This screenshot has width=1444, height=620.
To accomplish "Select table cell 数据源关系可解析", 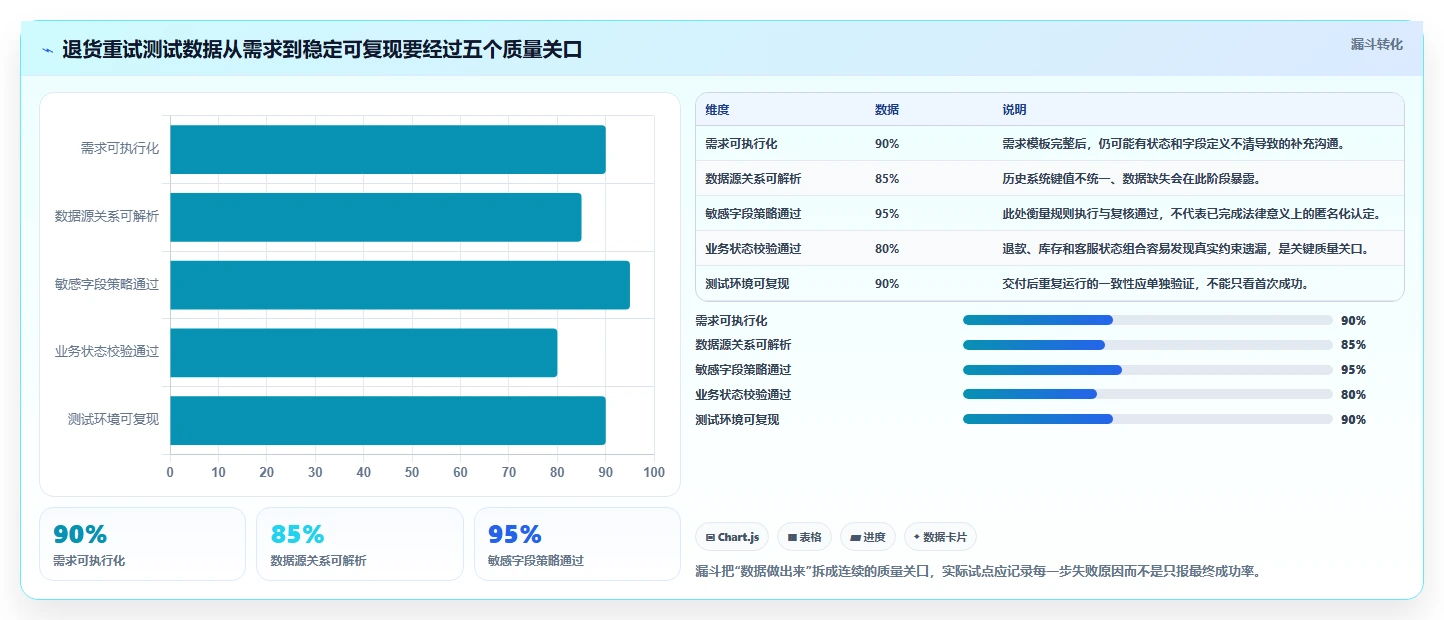I will (753, 179).
